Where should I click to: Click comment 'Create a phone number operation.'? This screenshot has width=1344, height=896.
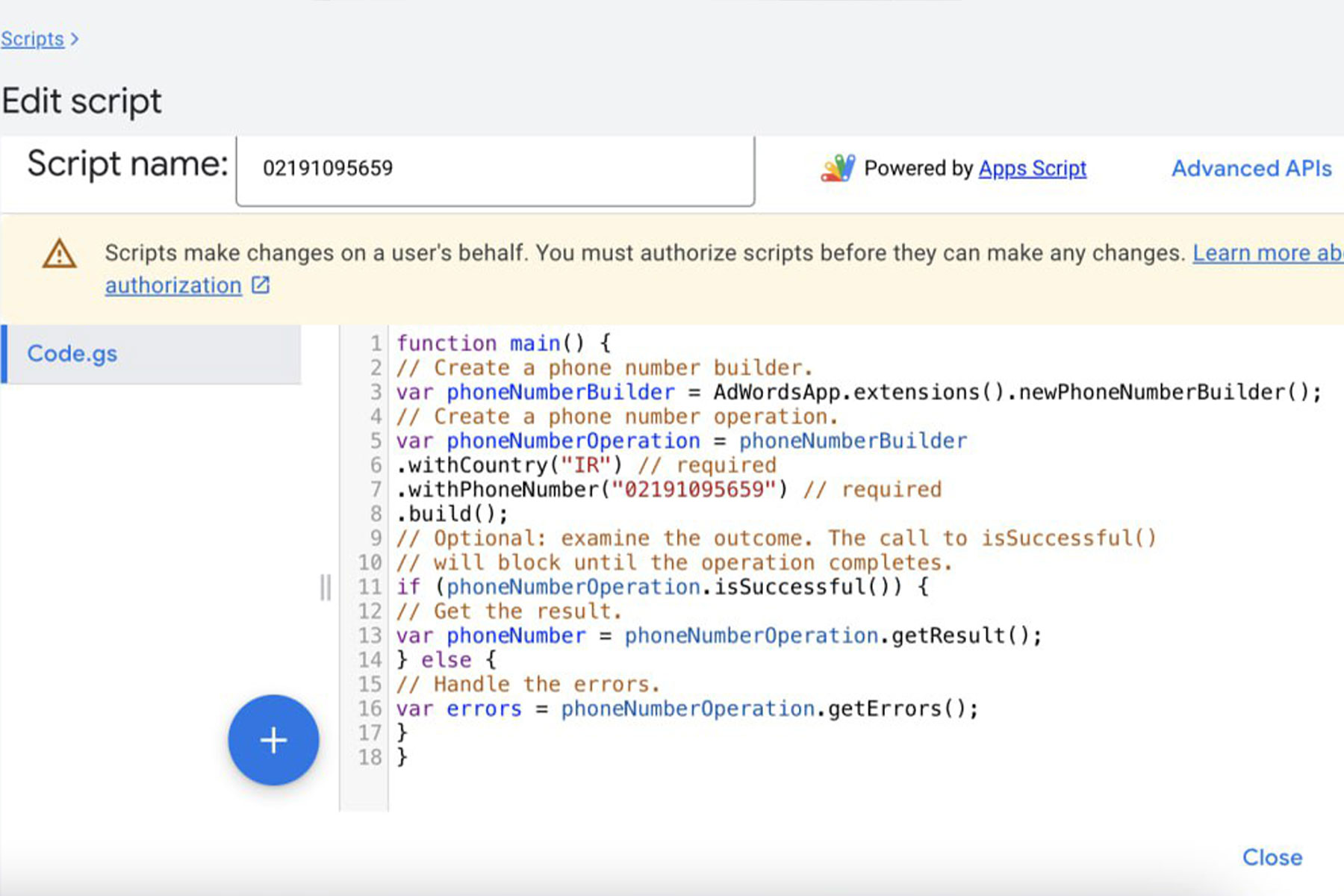point(635,417)
